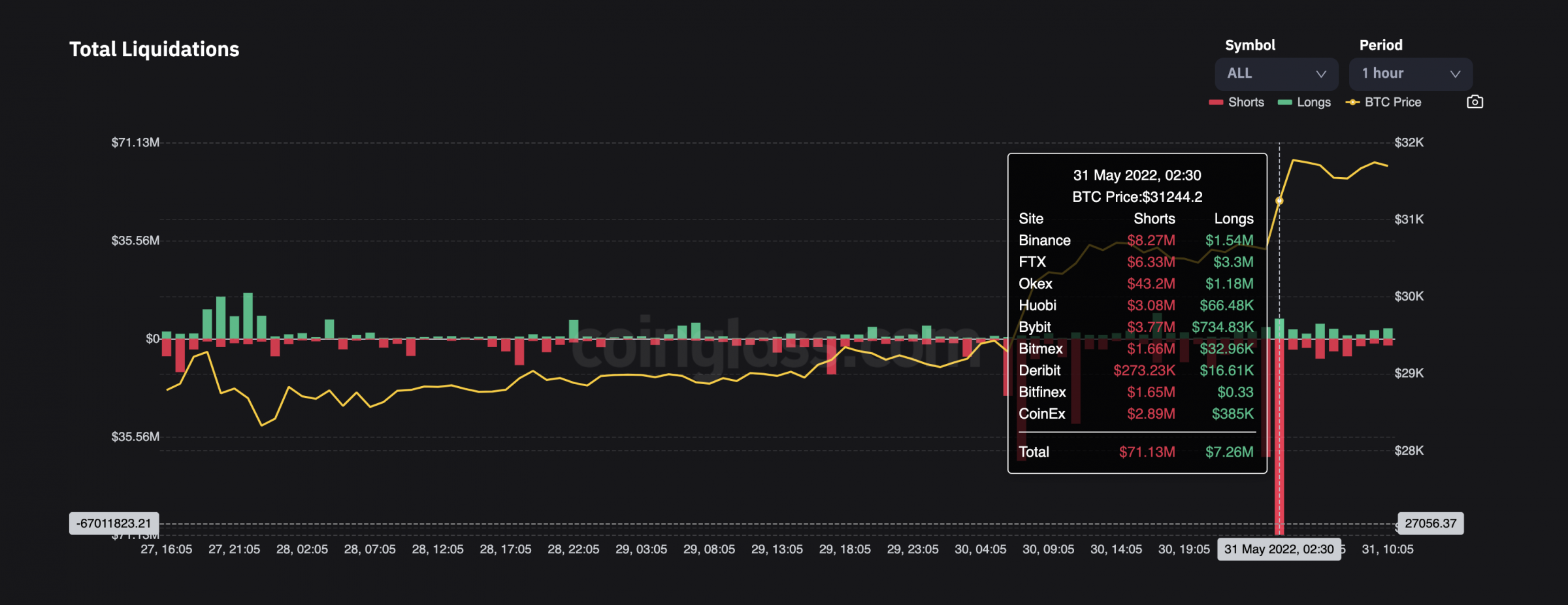Click the highlighted BTC price point marker
The image size is (1568, 605).
tap(1279, 201)
